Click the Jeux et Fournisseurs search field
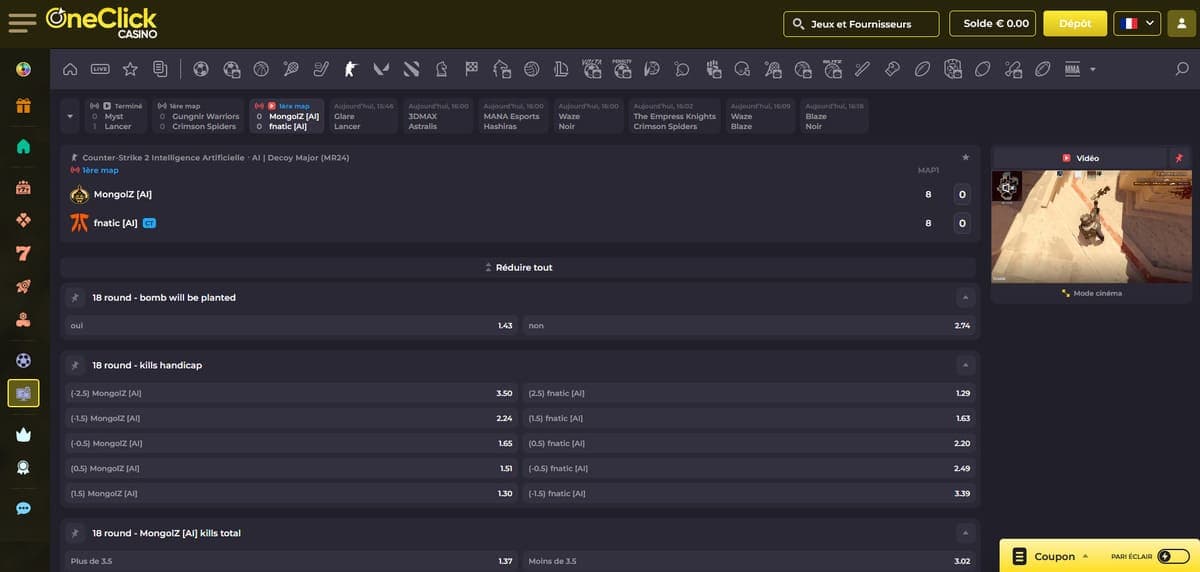Screen dimensions: 1200x572 [x=861, y=23]
